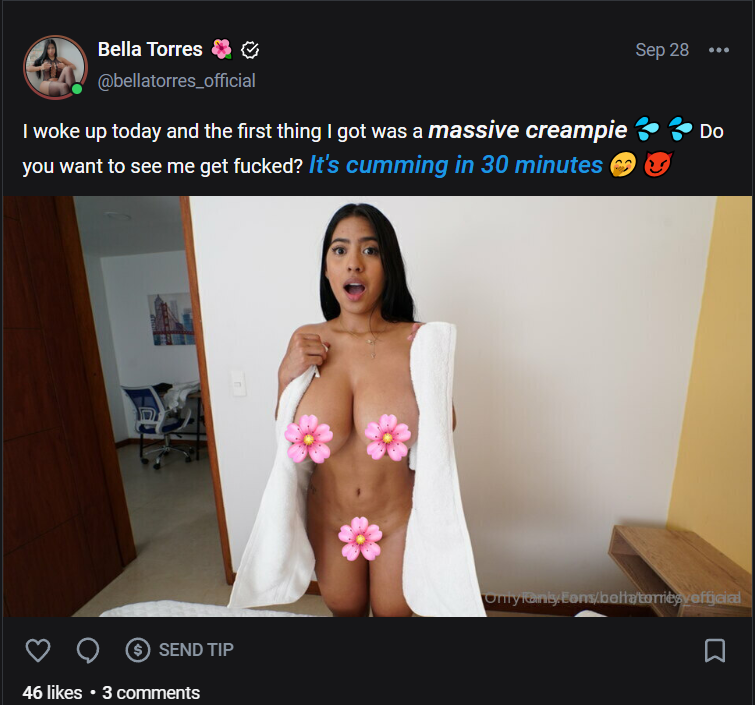
Task: View the 46 likes list
Action: tap(52, 692)
